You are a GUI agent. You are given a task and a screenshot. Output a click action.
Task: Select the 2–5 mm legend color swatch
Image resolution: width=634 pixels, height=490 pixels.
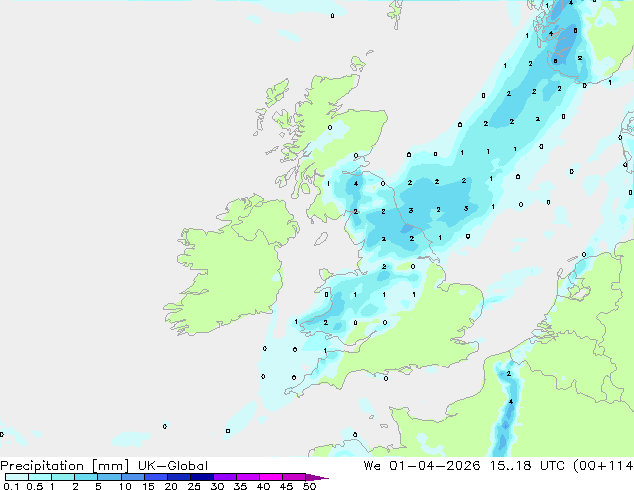86,477
